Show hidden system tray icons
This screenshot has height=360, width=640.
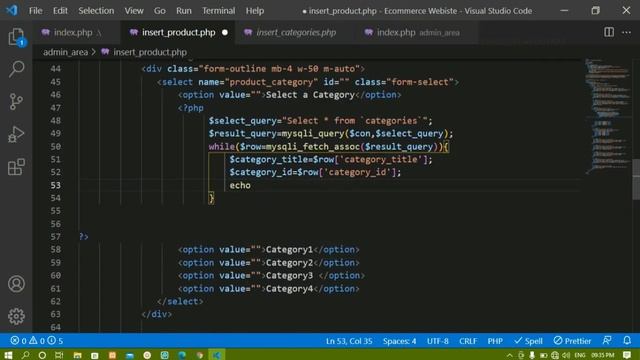pyautogui.click(x=509, y=356)
